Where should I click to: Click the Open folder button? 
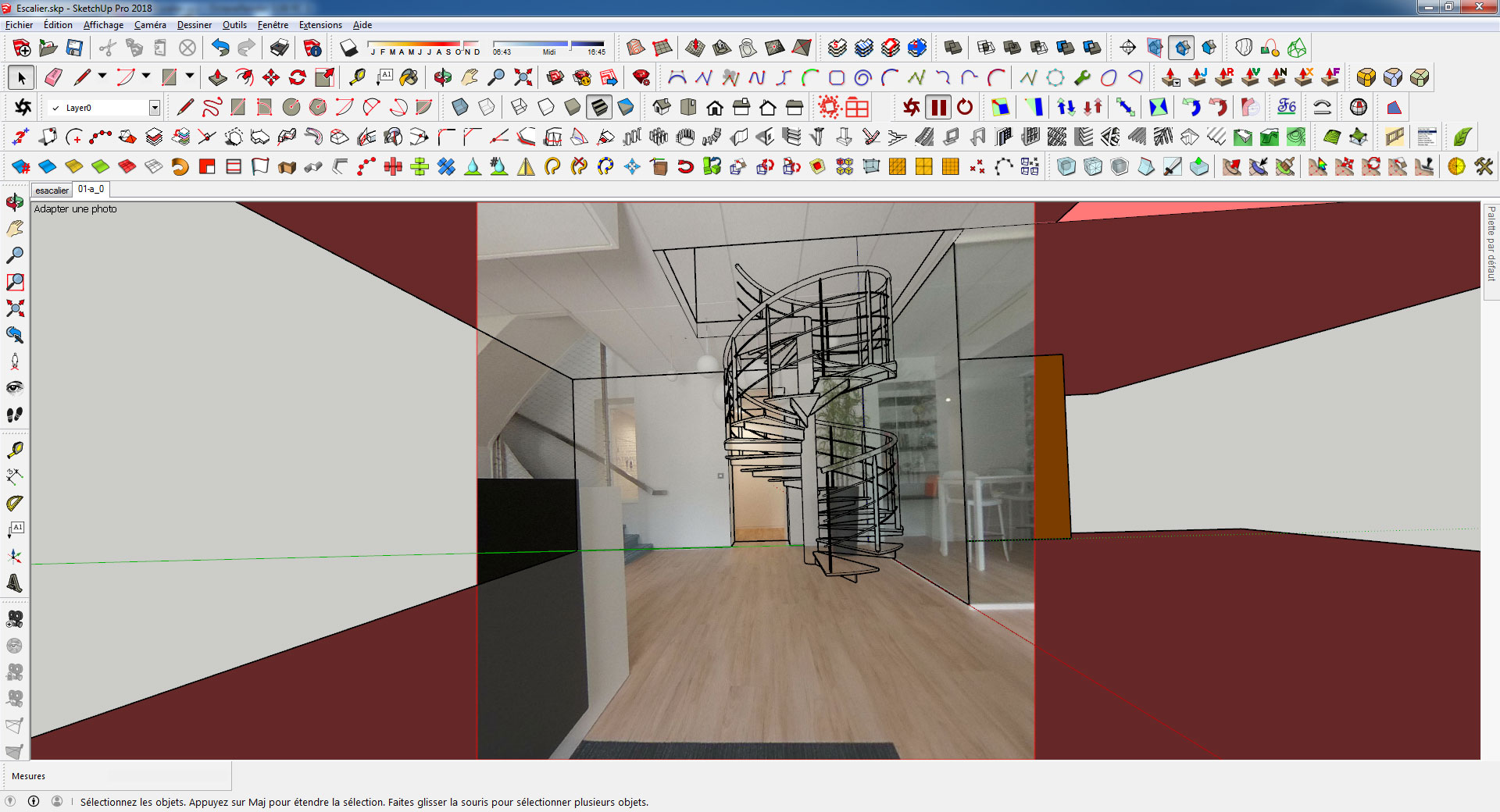tap(48, 48)
